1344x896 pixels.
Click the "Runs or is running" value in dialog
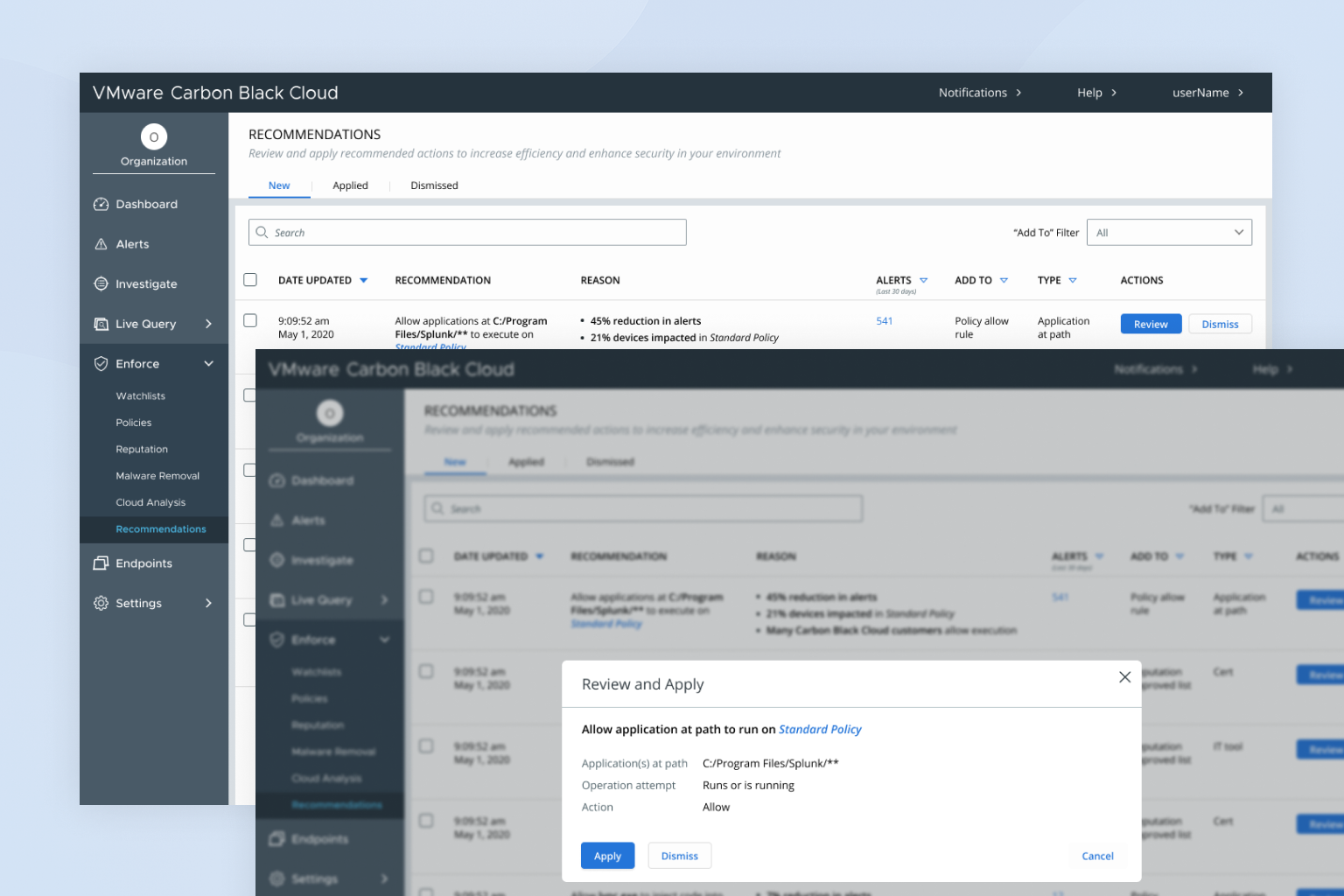click(x=748, y=785)
